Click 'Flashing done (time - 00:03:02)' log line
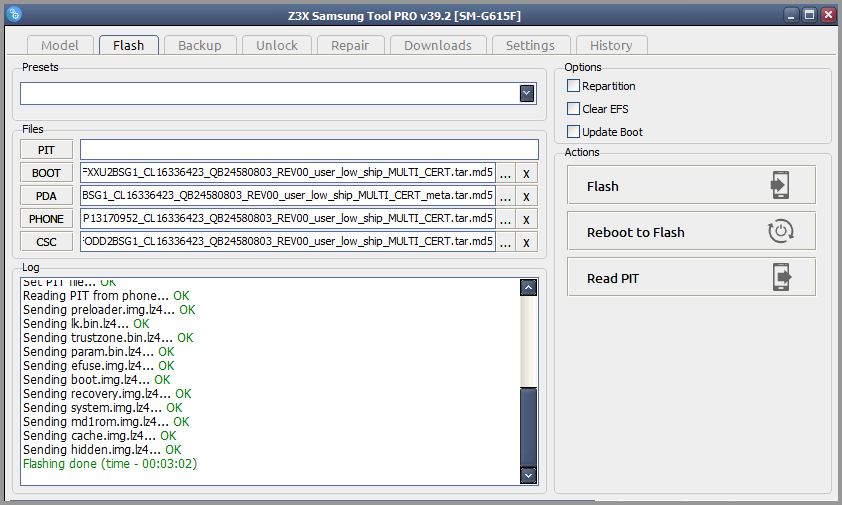842x505 pixels. click(x=110, y=464)
